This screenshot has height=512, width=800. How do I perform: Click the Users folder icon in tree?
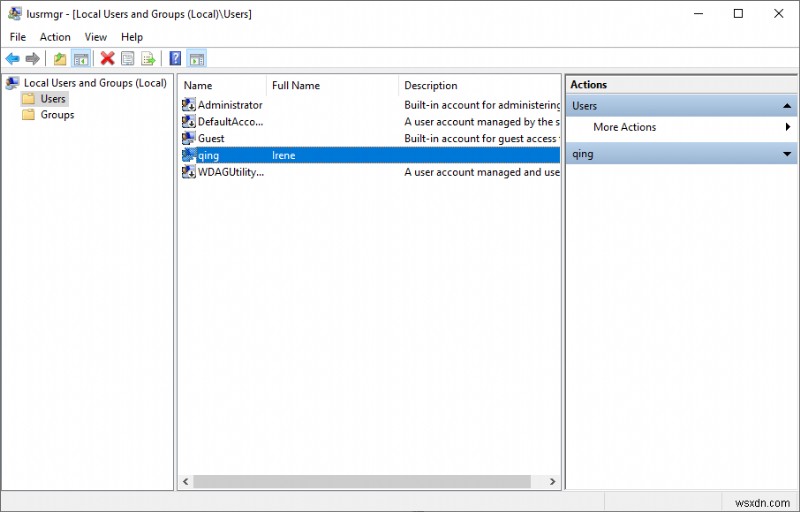pyautogui.click(x=29, y=98)
